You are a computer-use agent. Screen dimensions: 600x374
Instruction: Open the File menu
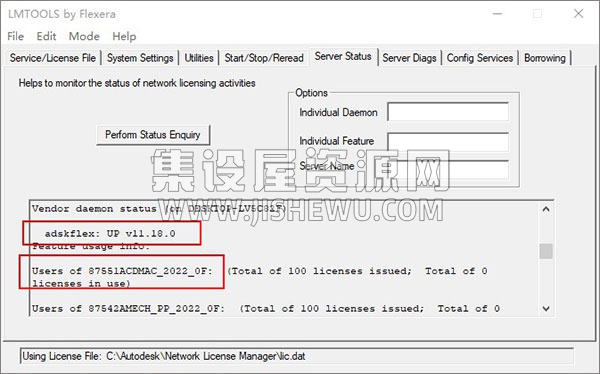(15, 36)
